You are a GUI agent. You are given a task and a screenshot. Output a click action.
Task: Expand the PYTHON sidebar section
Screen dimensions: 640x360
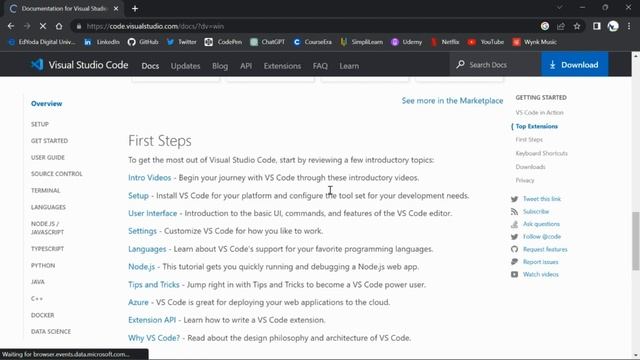click(43, 266)
